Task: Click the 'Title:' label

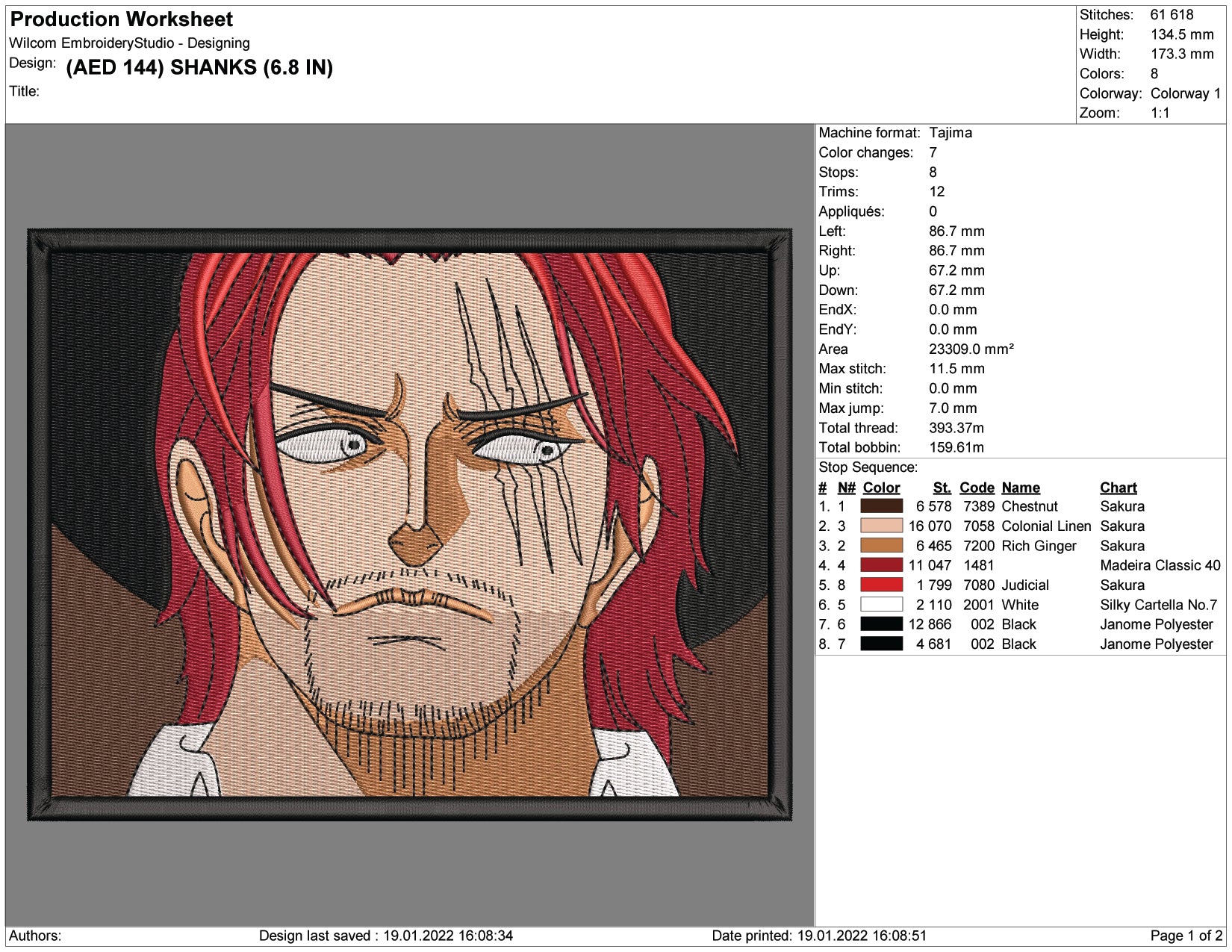Action: click(x=24, y=91)
